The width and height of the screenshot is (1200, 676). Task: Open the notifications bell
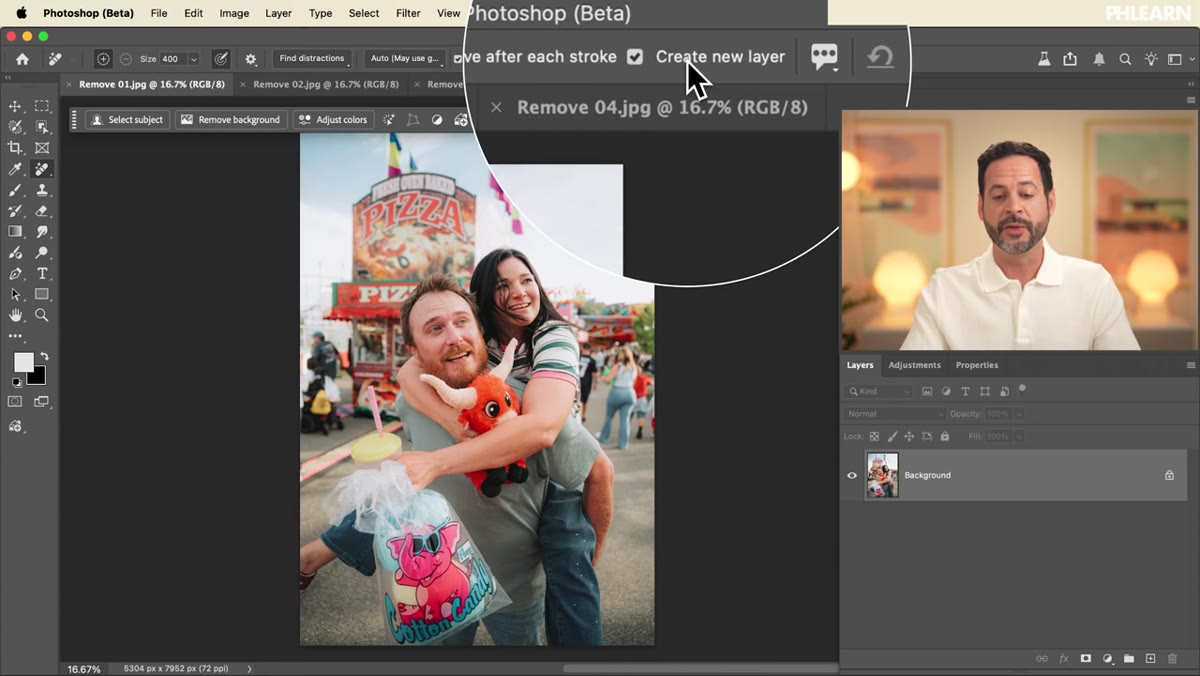(1099, 59)
